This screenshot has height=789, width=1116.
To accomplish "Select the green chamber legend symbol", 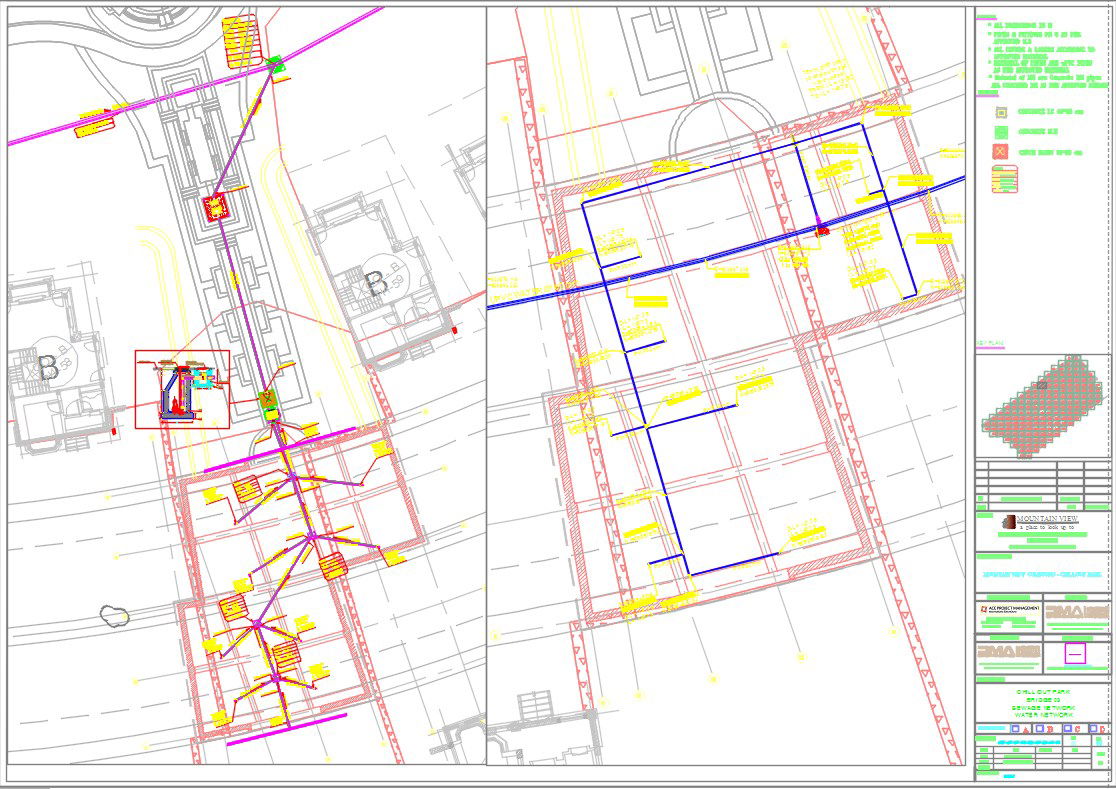I will pyautogui.click(x=999, y=131).
